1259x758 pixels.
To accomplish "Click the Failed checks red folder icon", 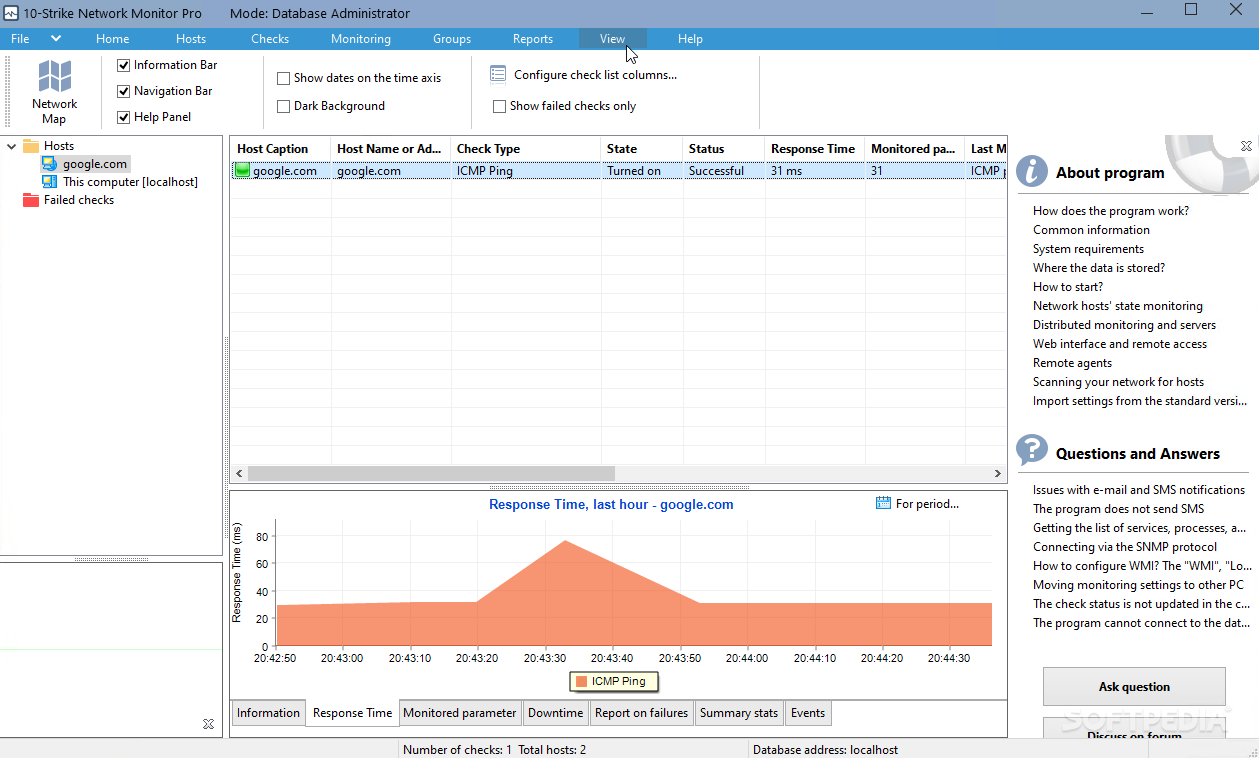I will pyautogui.click(x=31, y=200).
